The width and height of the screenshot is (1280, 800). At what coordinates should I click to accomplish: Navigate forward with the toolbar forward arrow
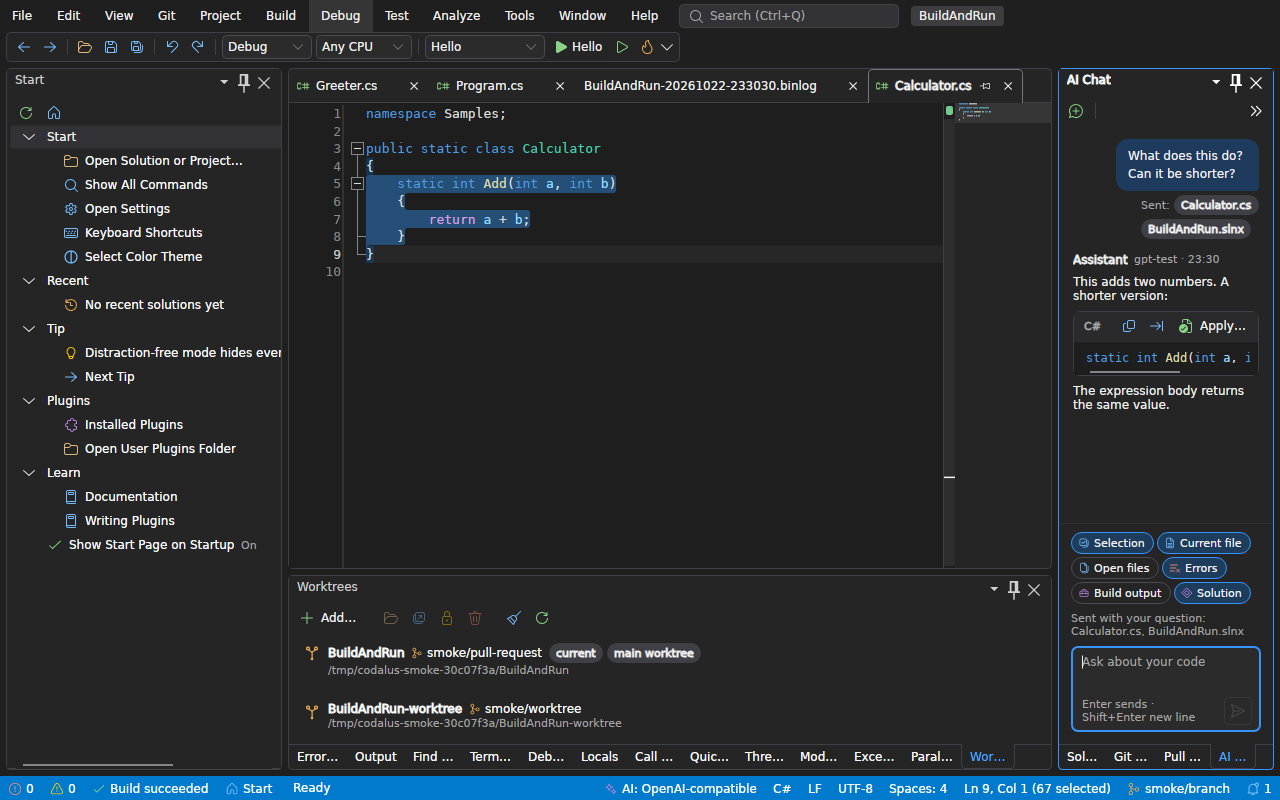(x=50, y=47)
